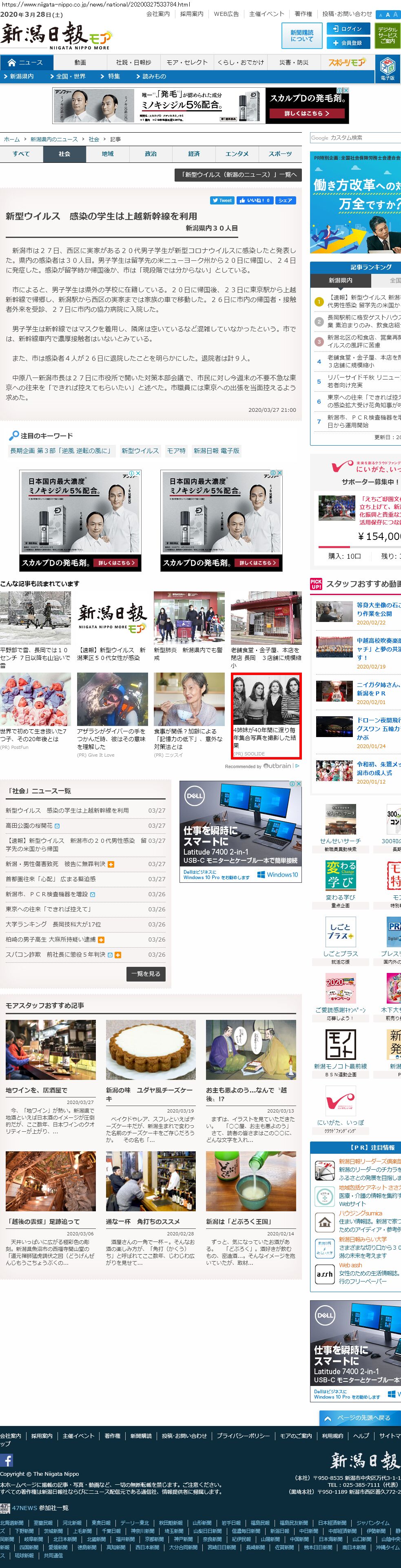Click the Facebook いいね! button
The image size is (401, 1568).
pyautogui.click(x=255, y=200)
